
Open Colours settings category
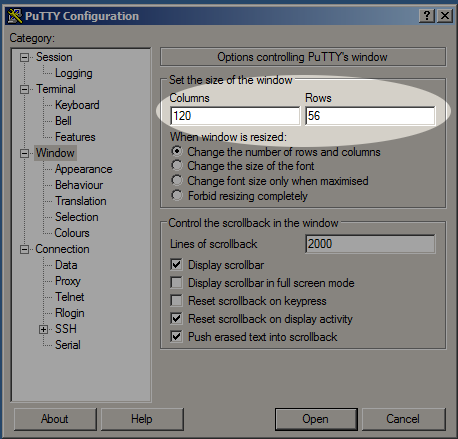[72, 233]
